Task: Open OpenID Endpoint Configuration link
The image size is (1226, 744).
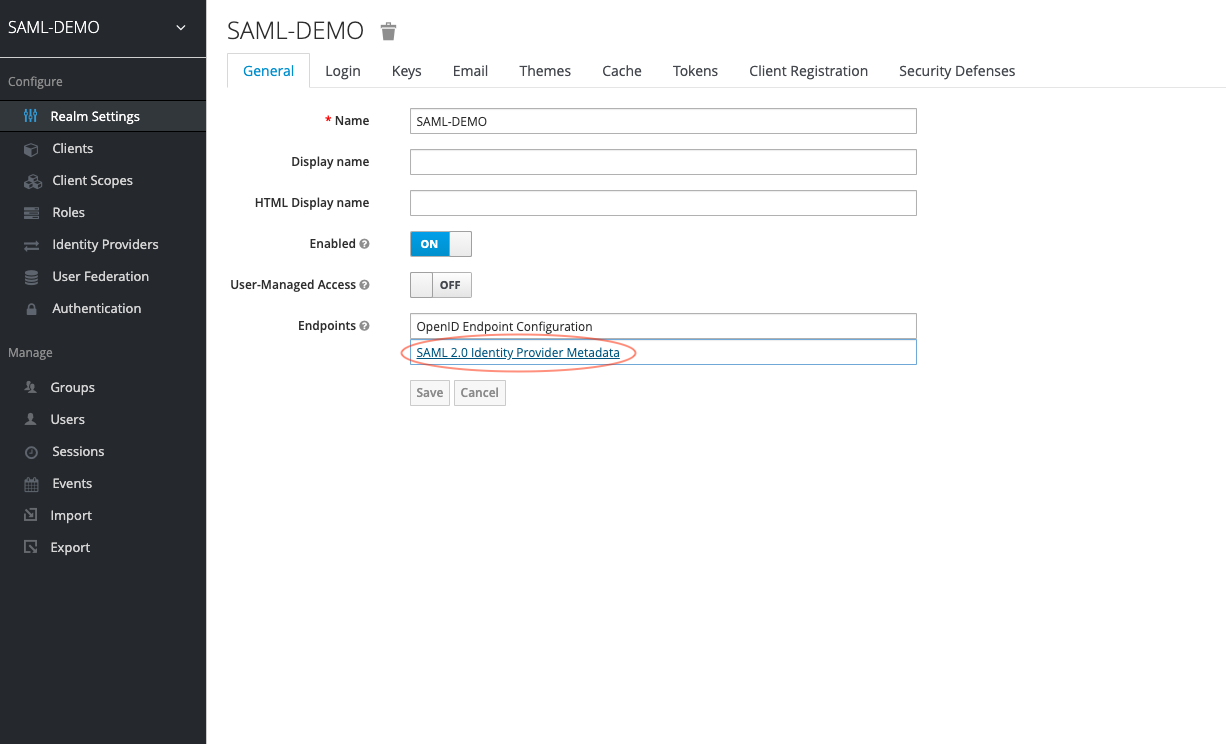Action: [x=504, y=327]
